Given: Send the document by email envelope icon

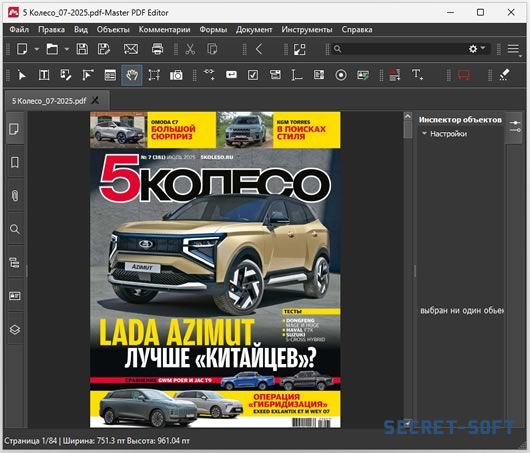Looking at the screenshot, I should point(131,49).
